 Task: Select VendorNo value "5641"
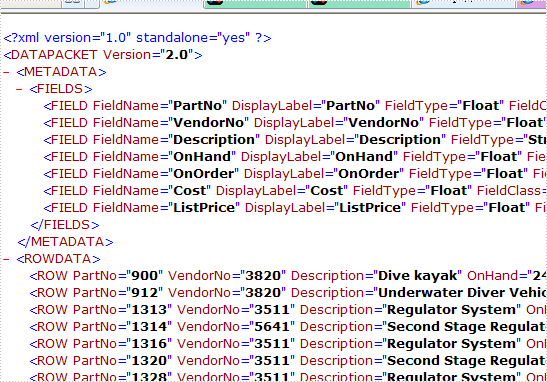click(x=272, y=328)
